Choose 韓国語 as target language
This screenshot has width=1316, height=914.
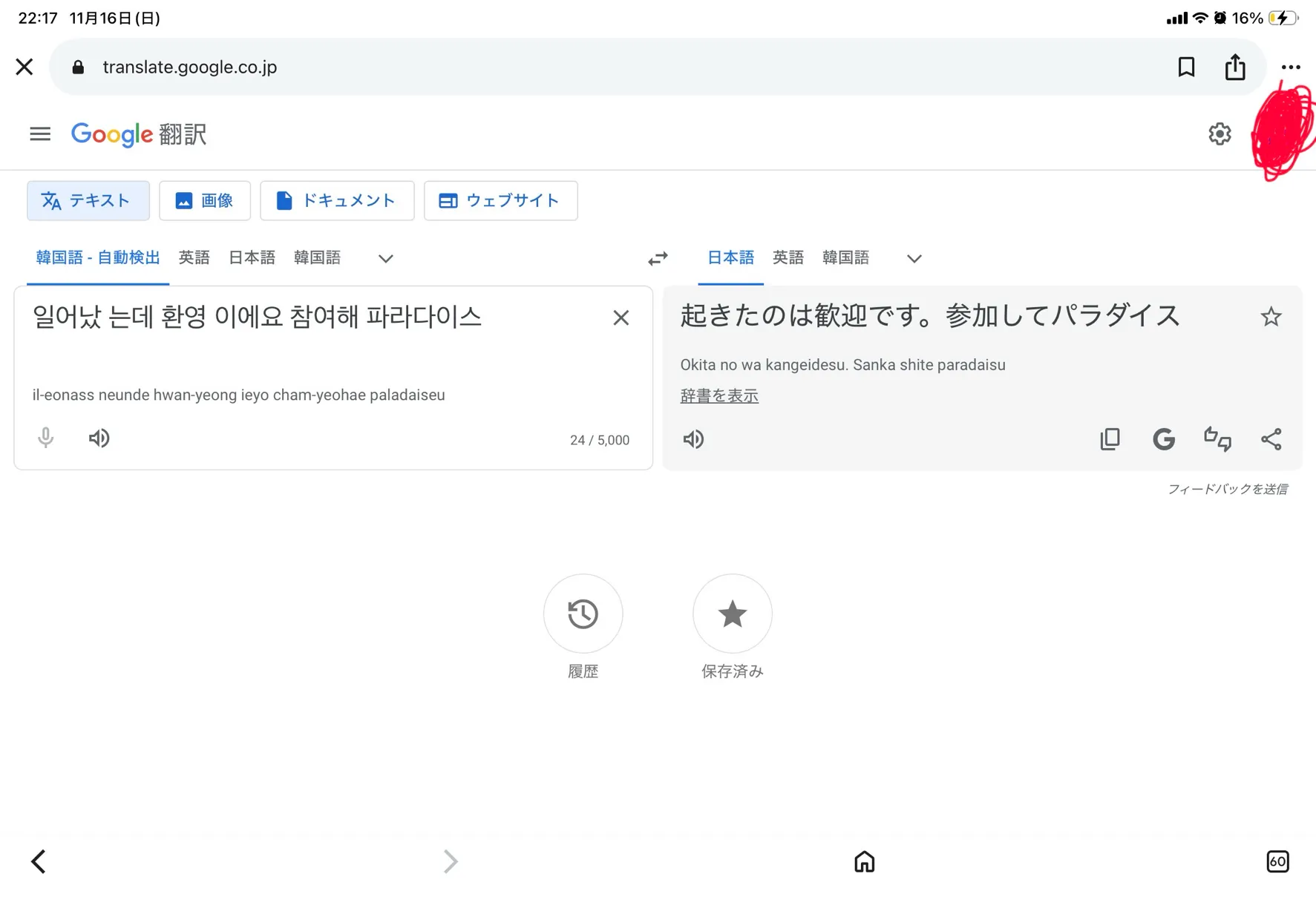coord(845,257)
